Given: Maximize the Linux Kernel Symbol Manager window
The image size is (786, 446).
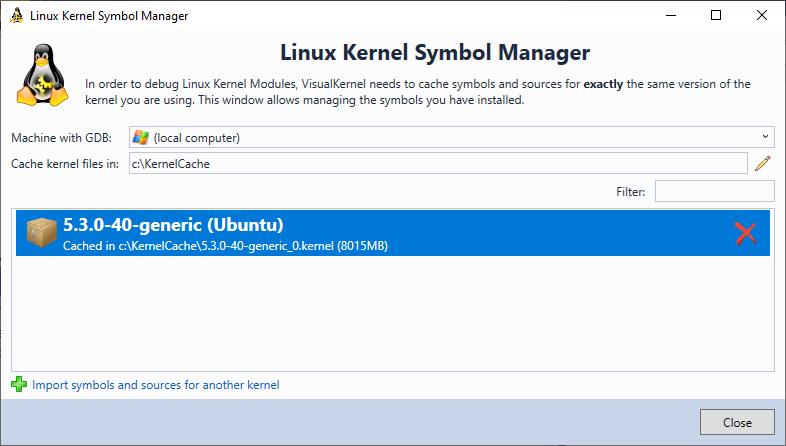Looking at the screenshot, I should [716, 16].
